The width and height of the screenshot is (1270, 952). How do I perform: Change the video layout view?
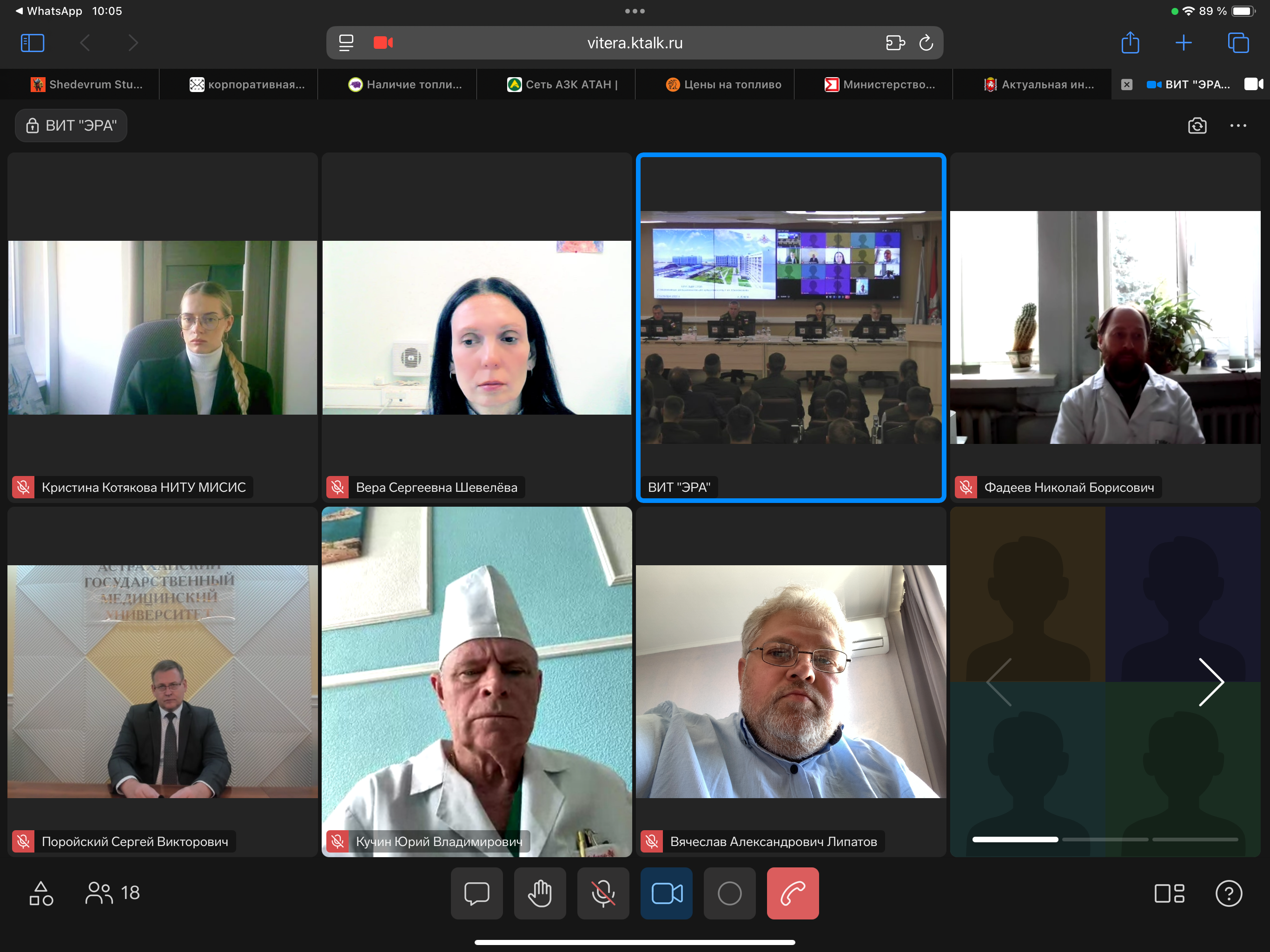click(x=1169, y=893)
